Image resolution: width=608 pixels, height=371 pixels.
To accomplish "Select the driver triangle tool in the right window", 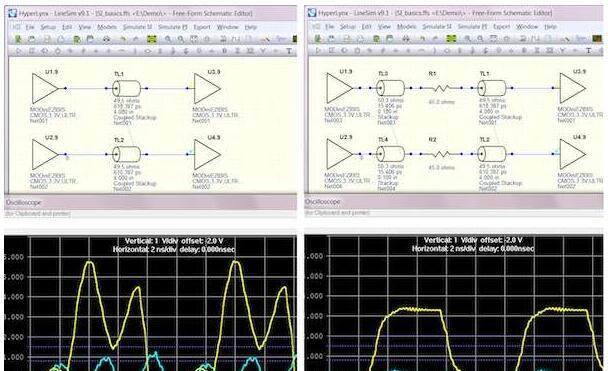I will [318, 50].
